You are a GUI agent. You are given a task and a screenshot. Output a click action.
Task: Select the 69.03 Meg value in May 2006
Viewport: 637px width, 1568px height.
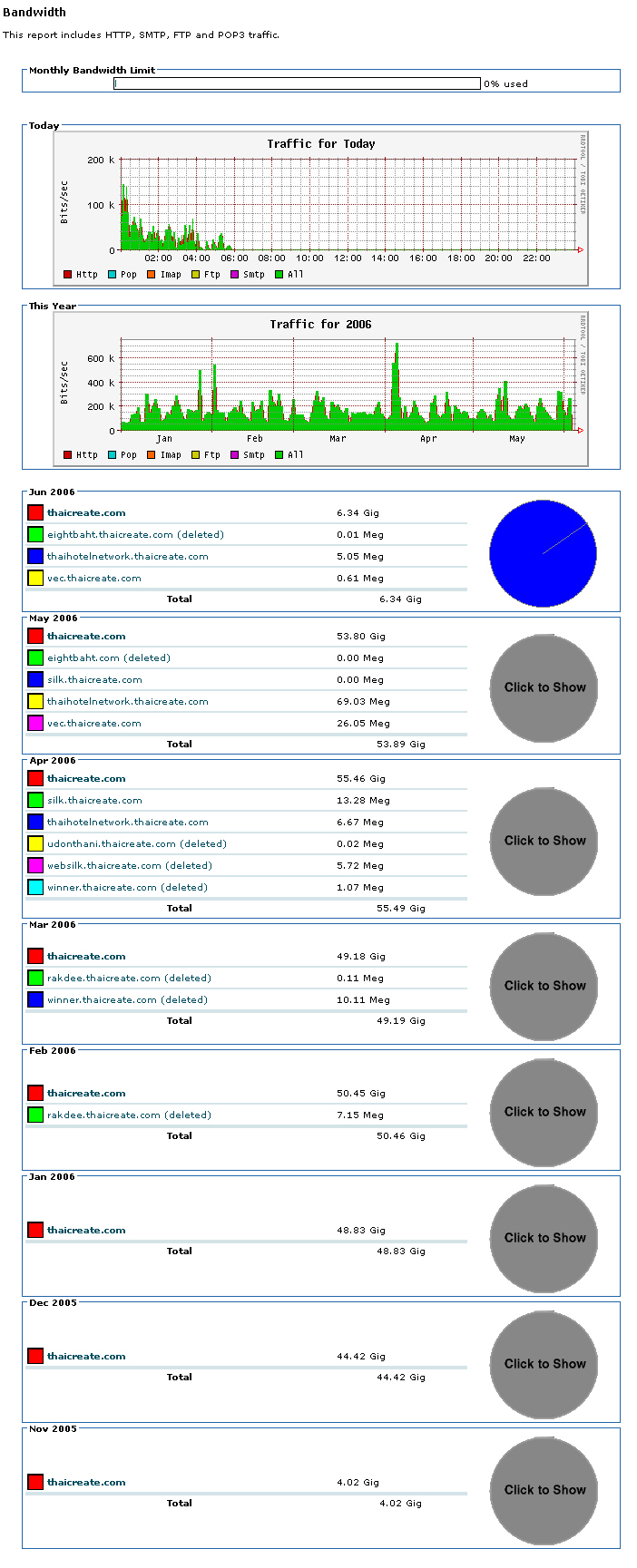tap(363, 702)
